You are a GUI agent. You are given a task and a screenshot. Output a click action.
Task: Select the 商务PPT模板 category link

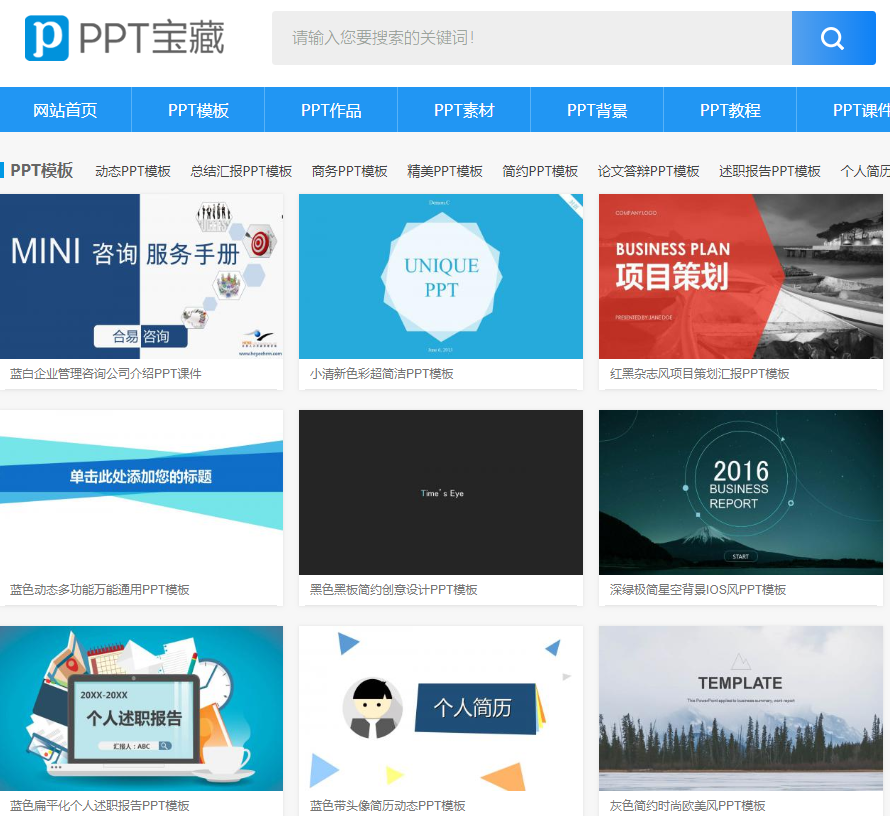pyautogui.click(x=349, y=171)
